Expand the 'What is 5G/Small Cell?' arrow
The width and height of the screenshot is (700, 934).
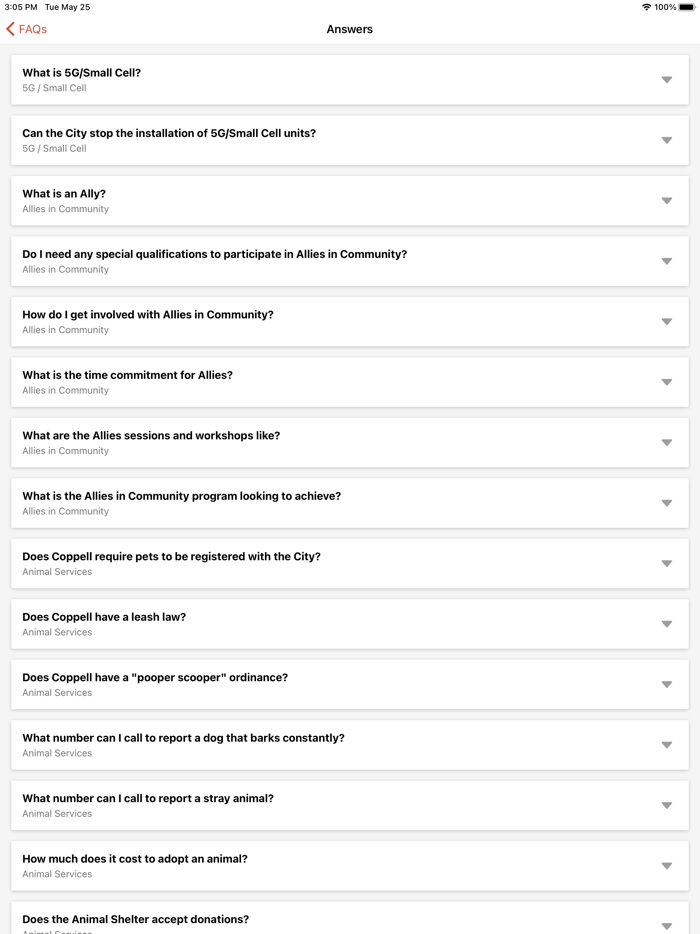point(666,80)
